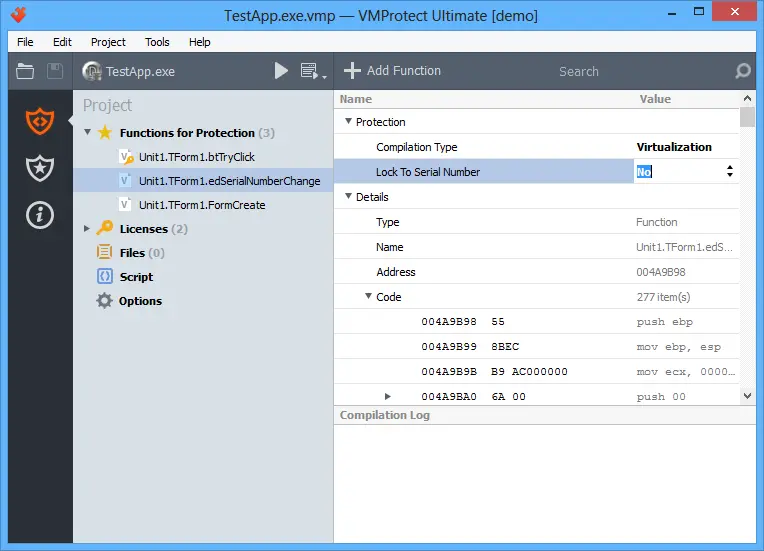Click the Value column header
The height and width of the screenshot is (551, 764).
[x=655, y=99]
